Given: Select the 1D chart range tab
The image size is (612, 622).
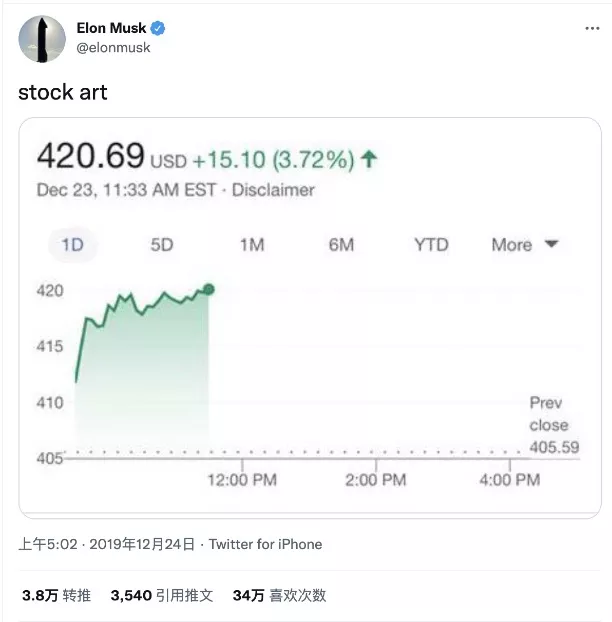Looking at the screenshot, I should point(72,244).
